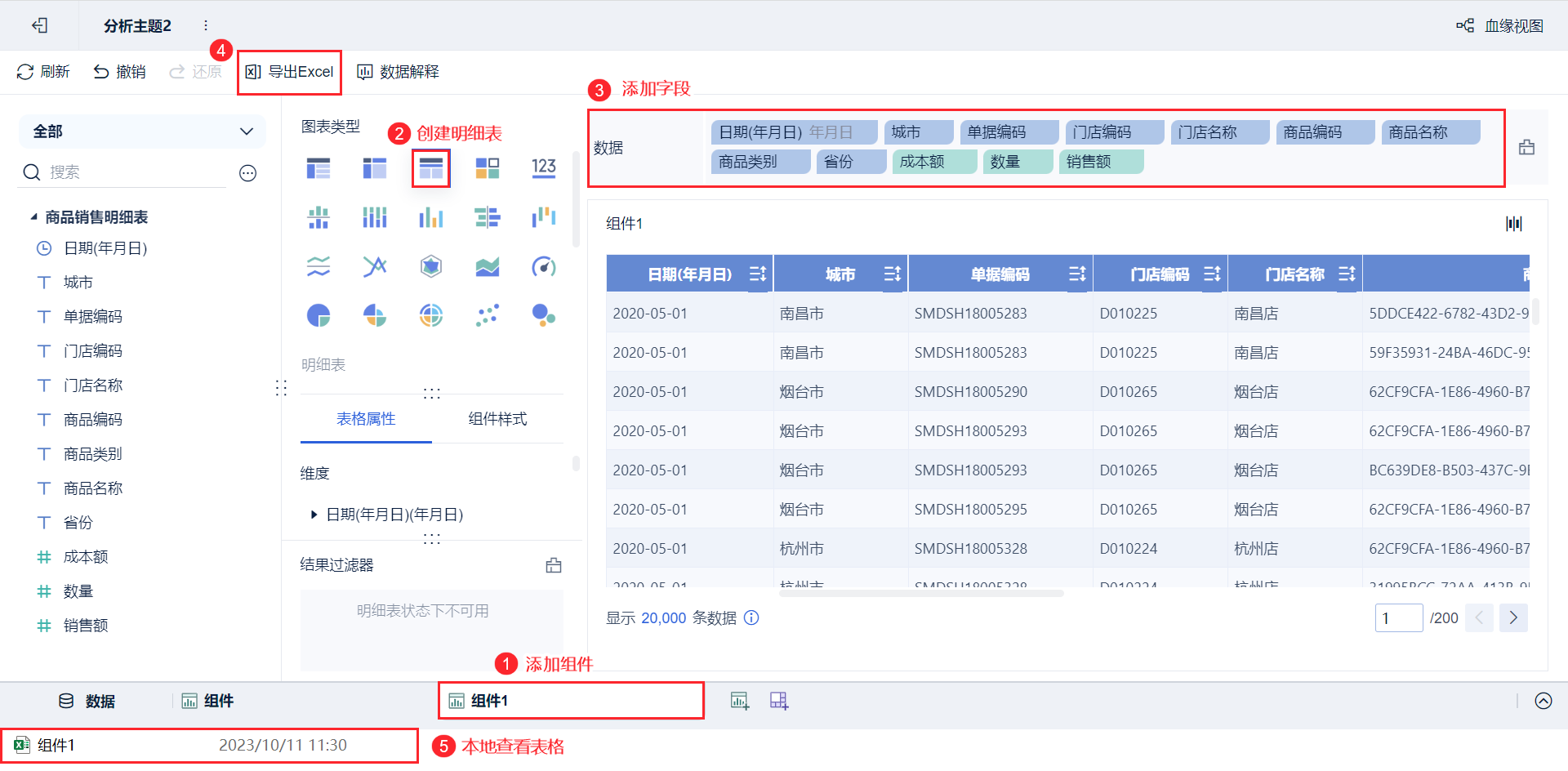Choose the detail table (明细表) chart type

click(x=431, y=168)
